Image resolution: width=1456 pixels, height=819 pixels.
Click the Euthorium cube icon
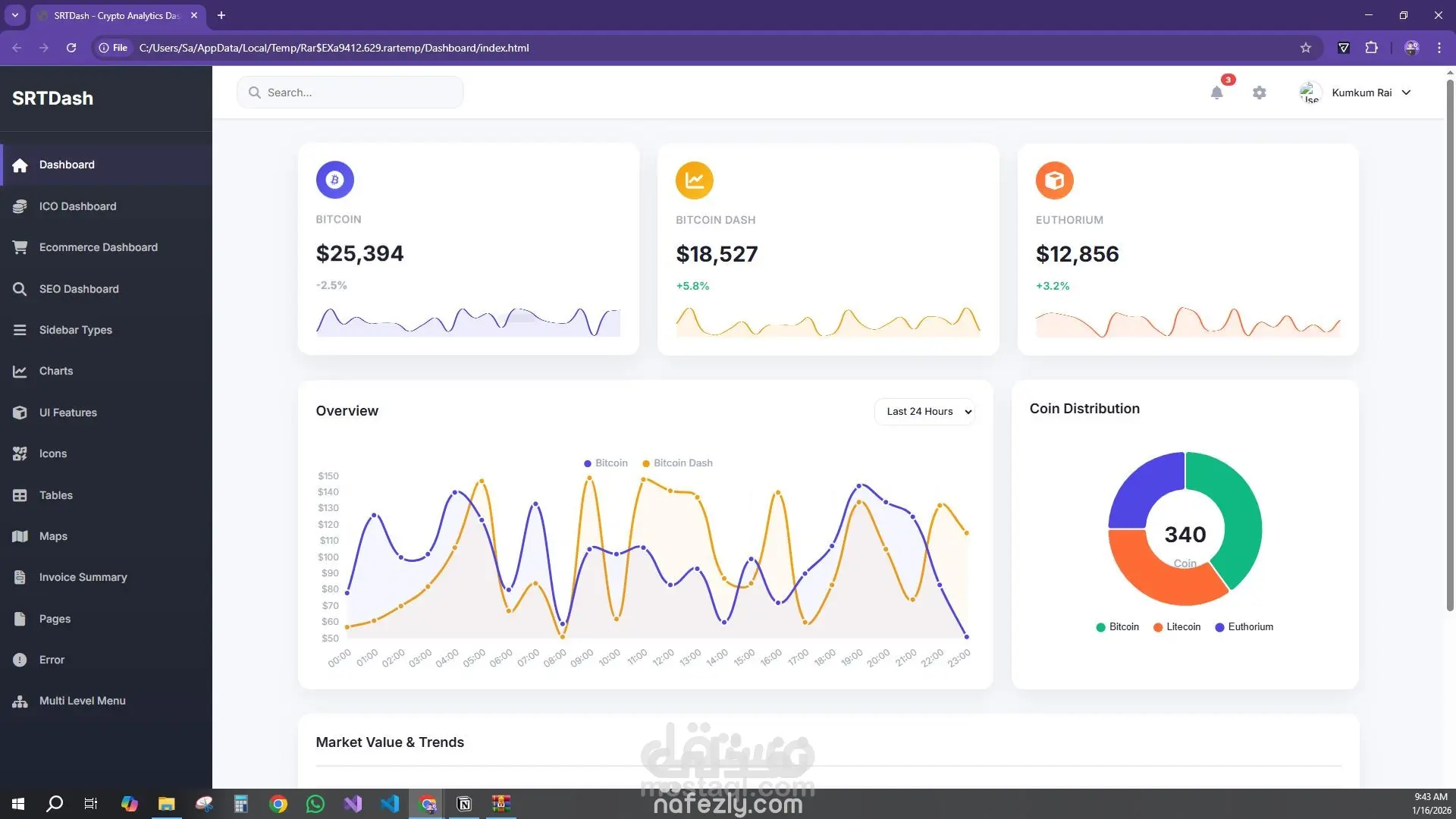[x=1054, y=180]
